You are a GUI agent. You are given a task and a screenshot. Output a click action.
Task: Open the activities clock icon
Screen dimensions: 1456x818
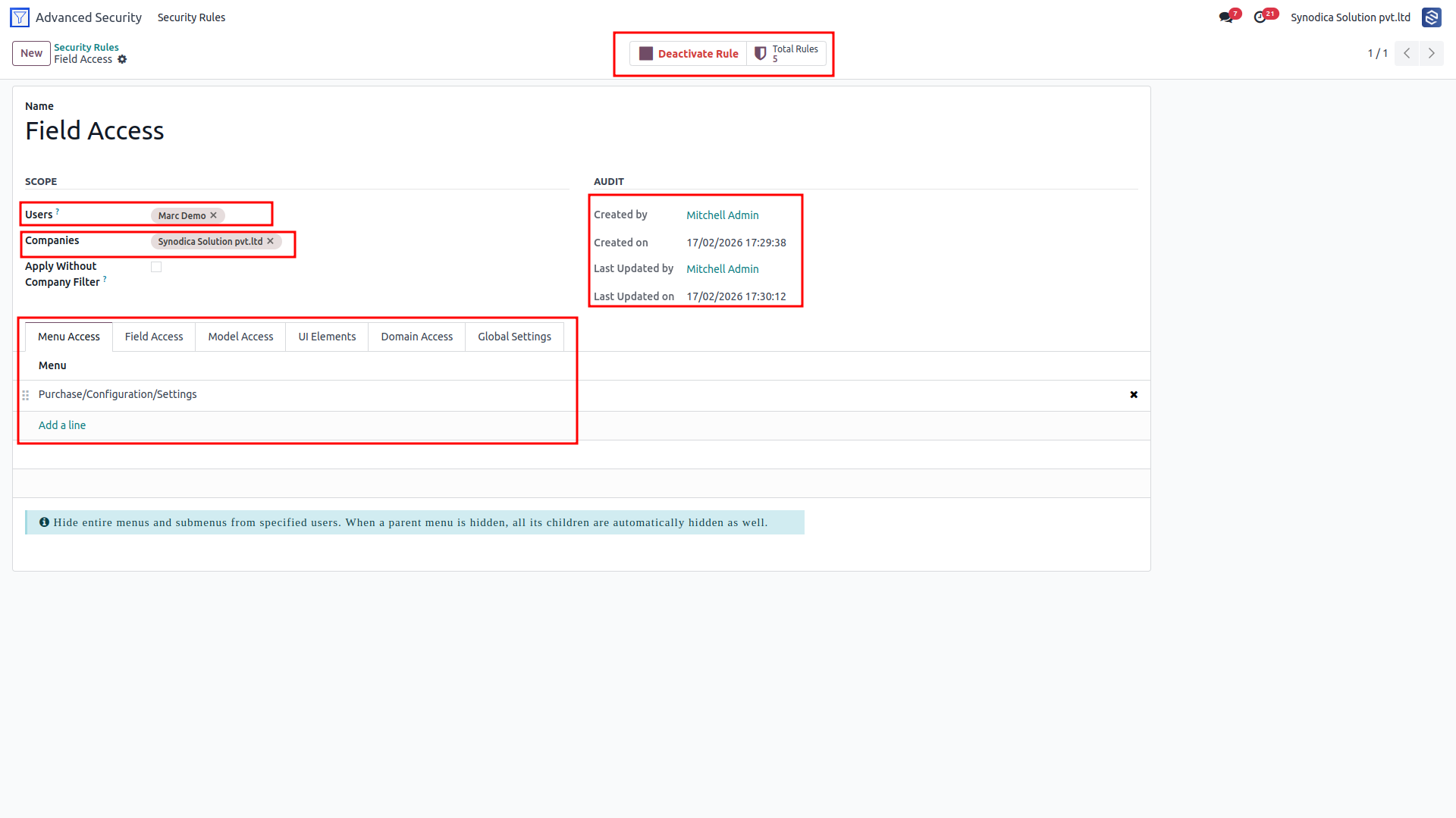[x=1260, y=17]
